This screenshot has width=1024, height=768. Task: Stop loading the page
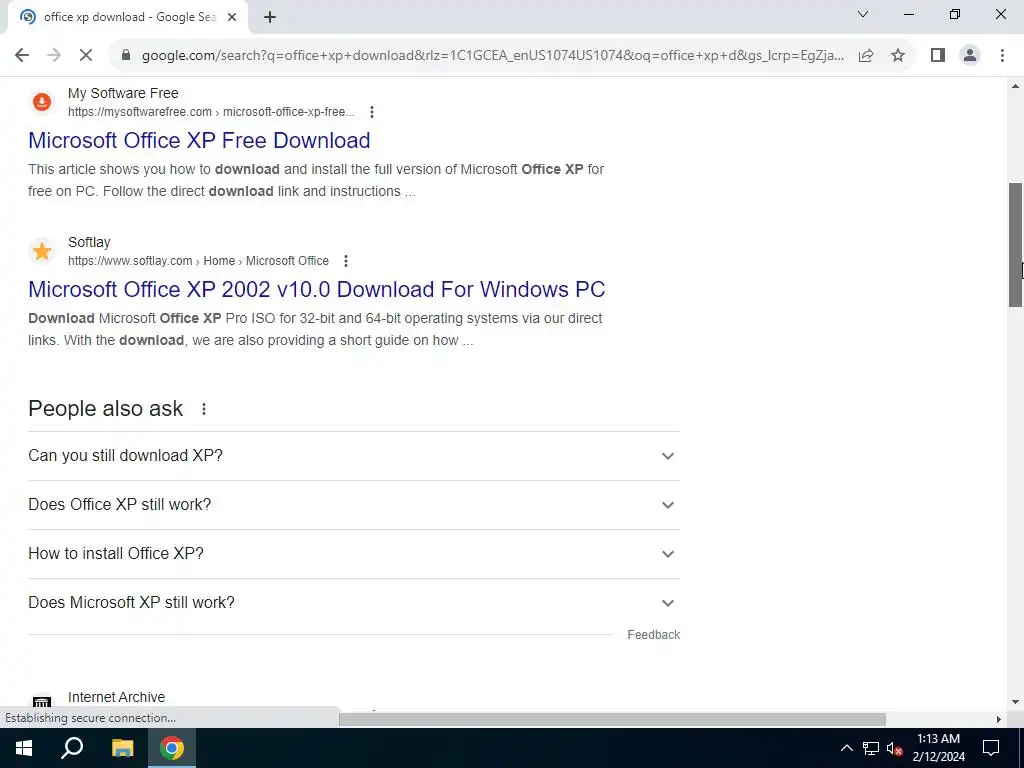86,55
